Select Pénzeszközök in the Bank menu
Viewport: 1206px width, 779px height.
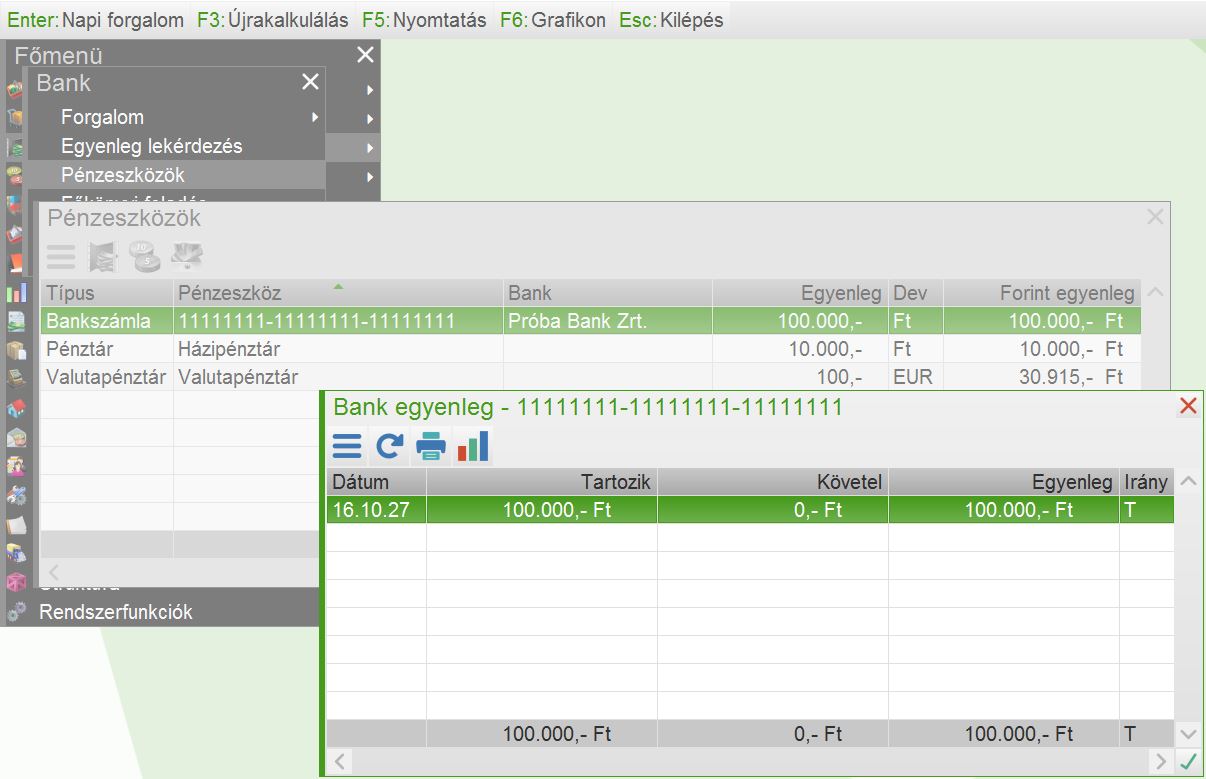[122, 175]
